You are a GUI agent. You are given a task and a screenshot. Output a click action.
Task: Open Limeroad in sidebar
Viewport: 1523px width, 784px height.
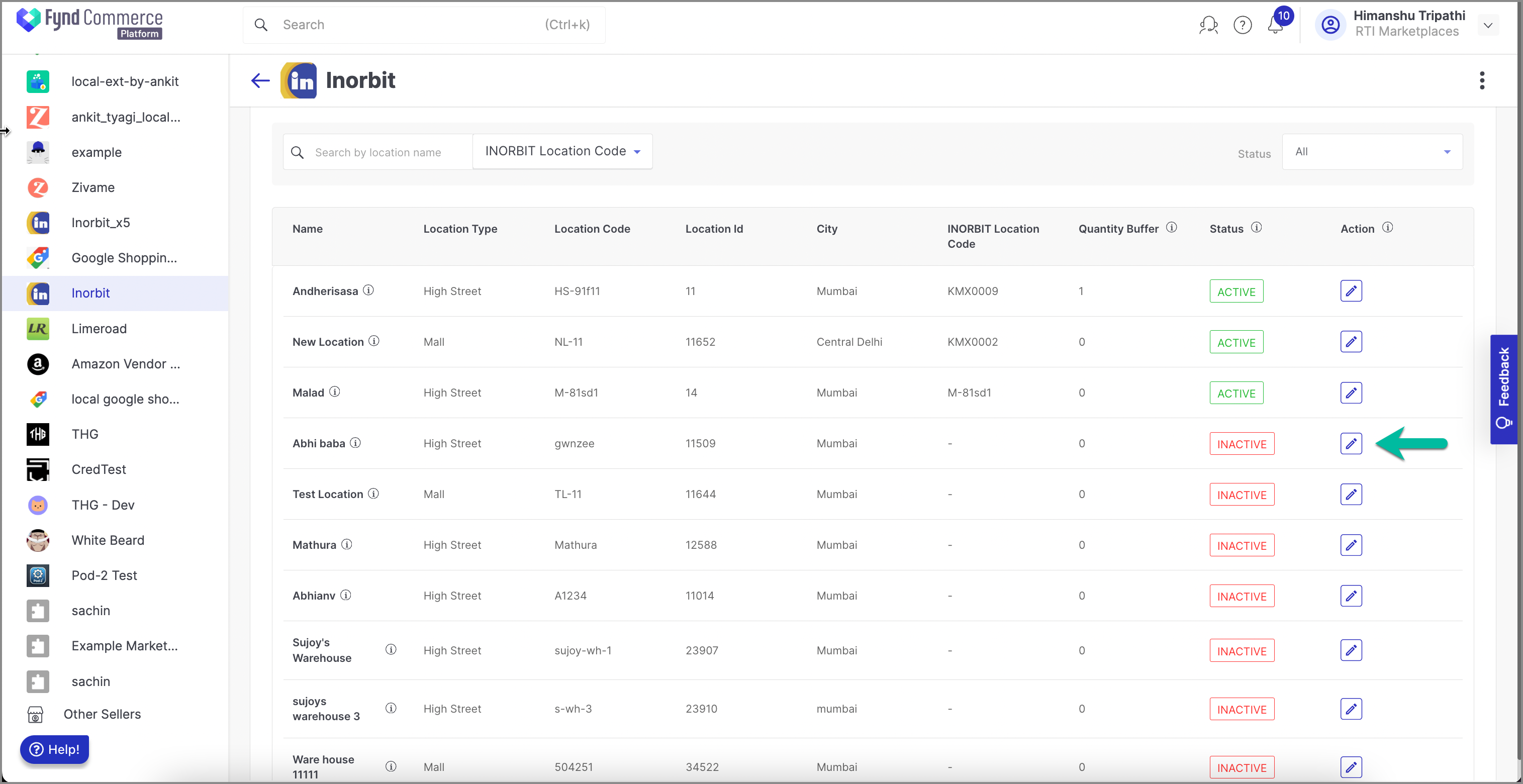(115, 329)
